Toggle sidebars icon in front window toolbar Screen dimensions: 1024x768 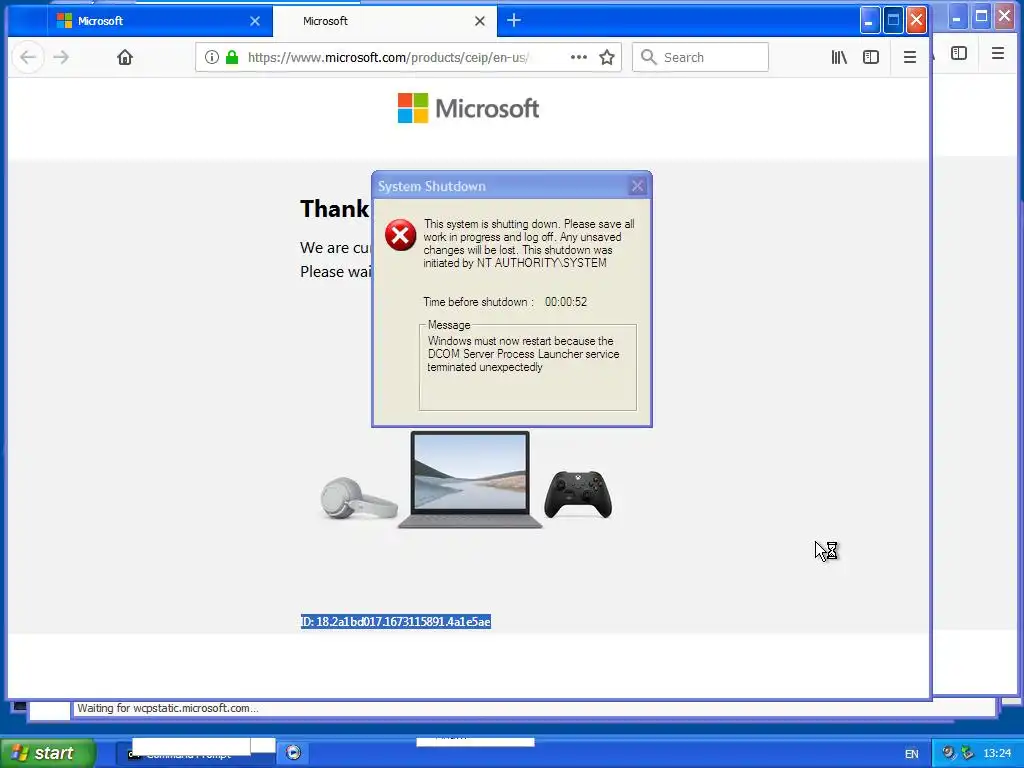[x=871, y=57]
